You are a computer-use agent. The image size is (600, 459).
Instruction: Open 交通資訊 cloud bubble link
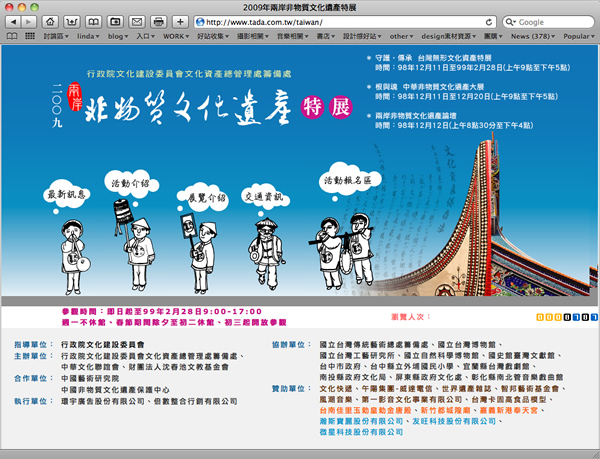[265, 196]
